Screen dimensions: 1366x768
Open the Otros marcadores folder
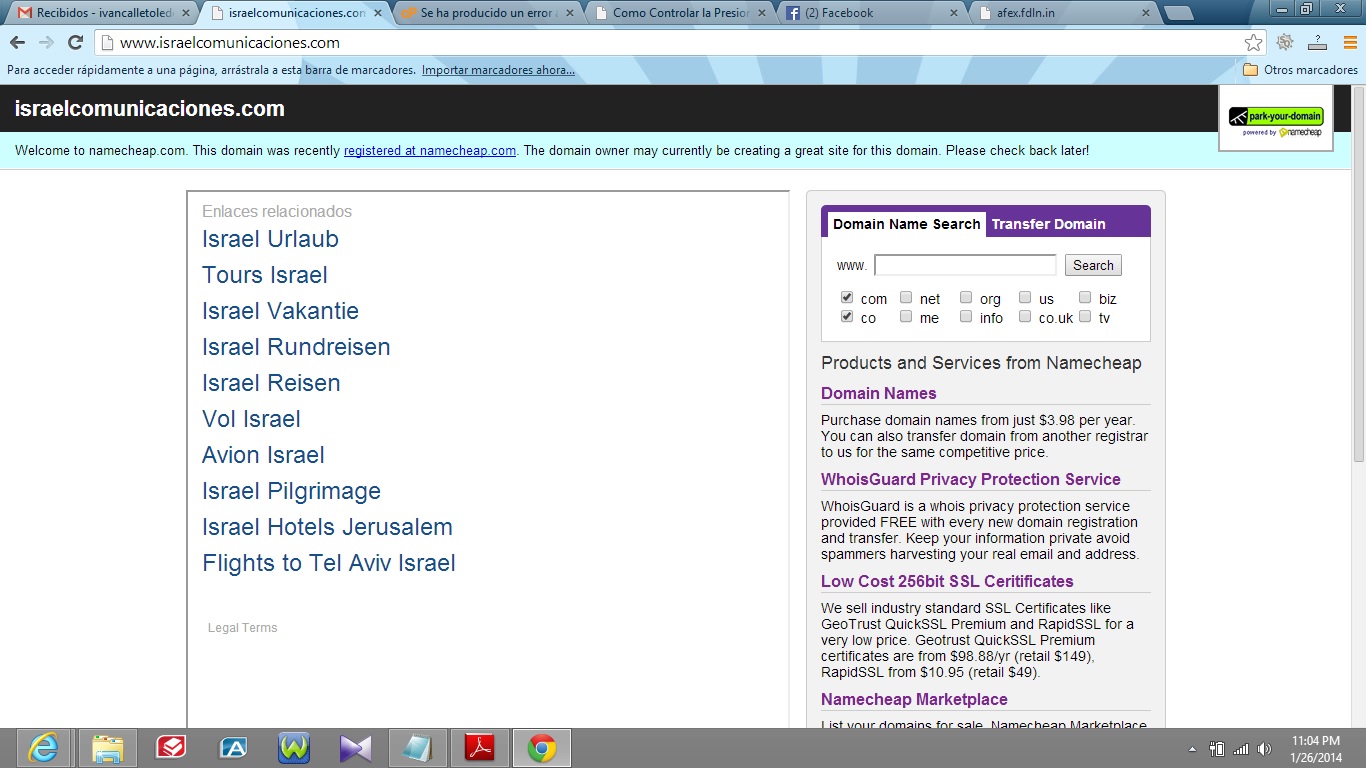(x=1300, y=70)
